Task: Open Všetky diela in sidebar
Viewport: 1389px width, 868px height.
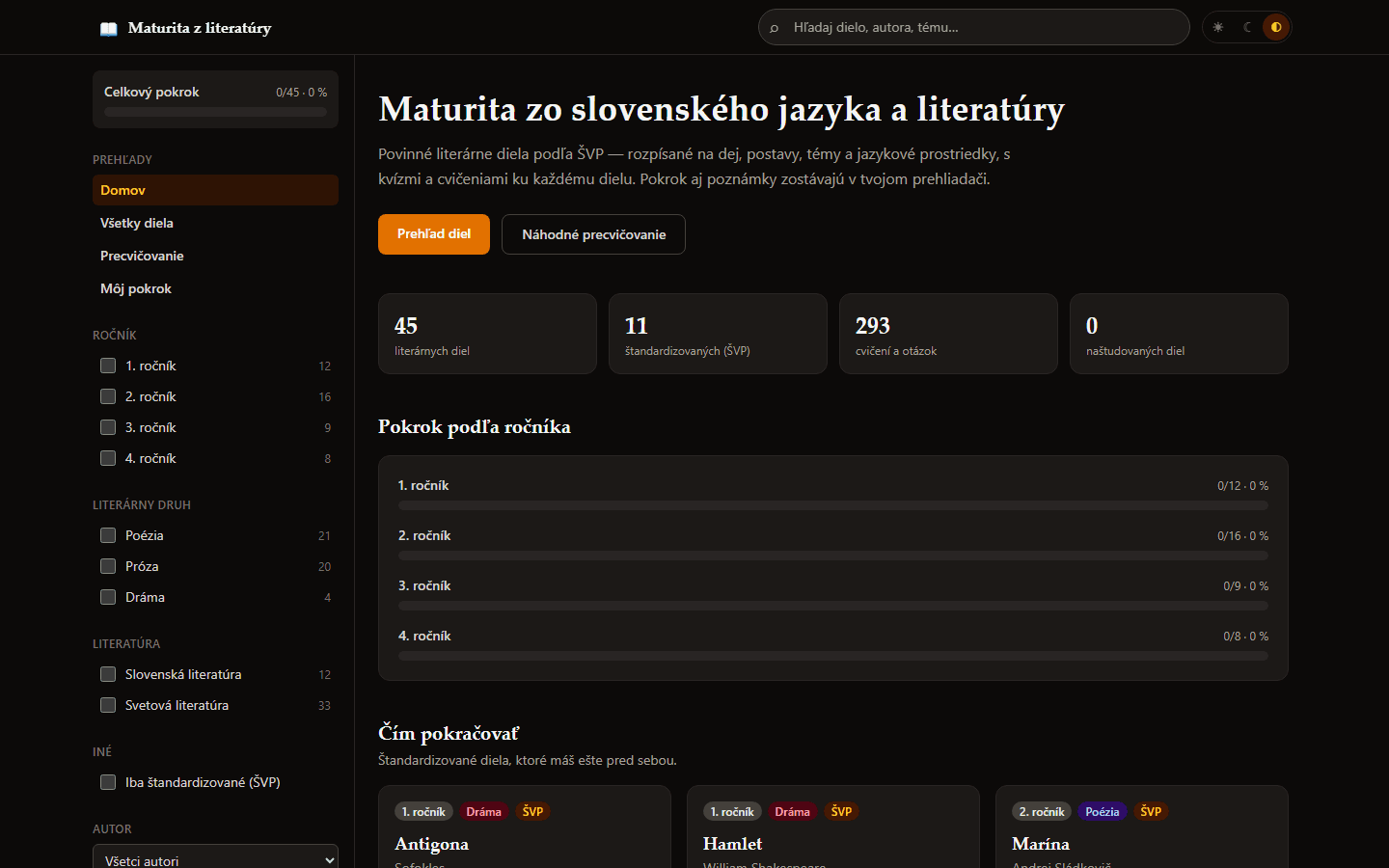Action: pyautogui.click(x=215, y=223)
